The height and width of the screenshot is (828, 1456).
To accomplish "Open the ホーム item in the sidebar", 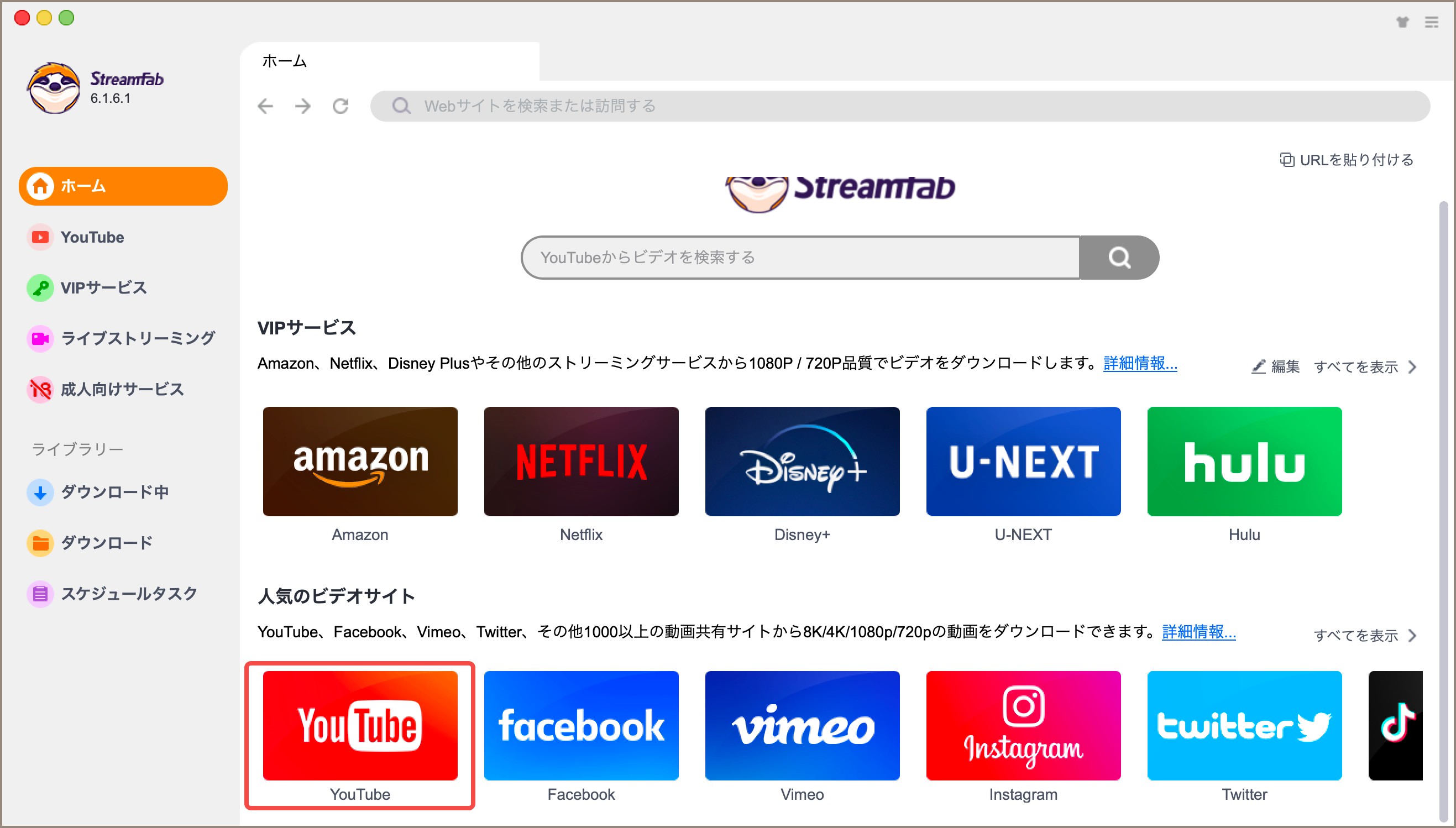I will [x=123, y=186].
